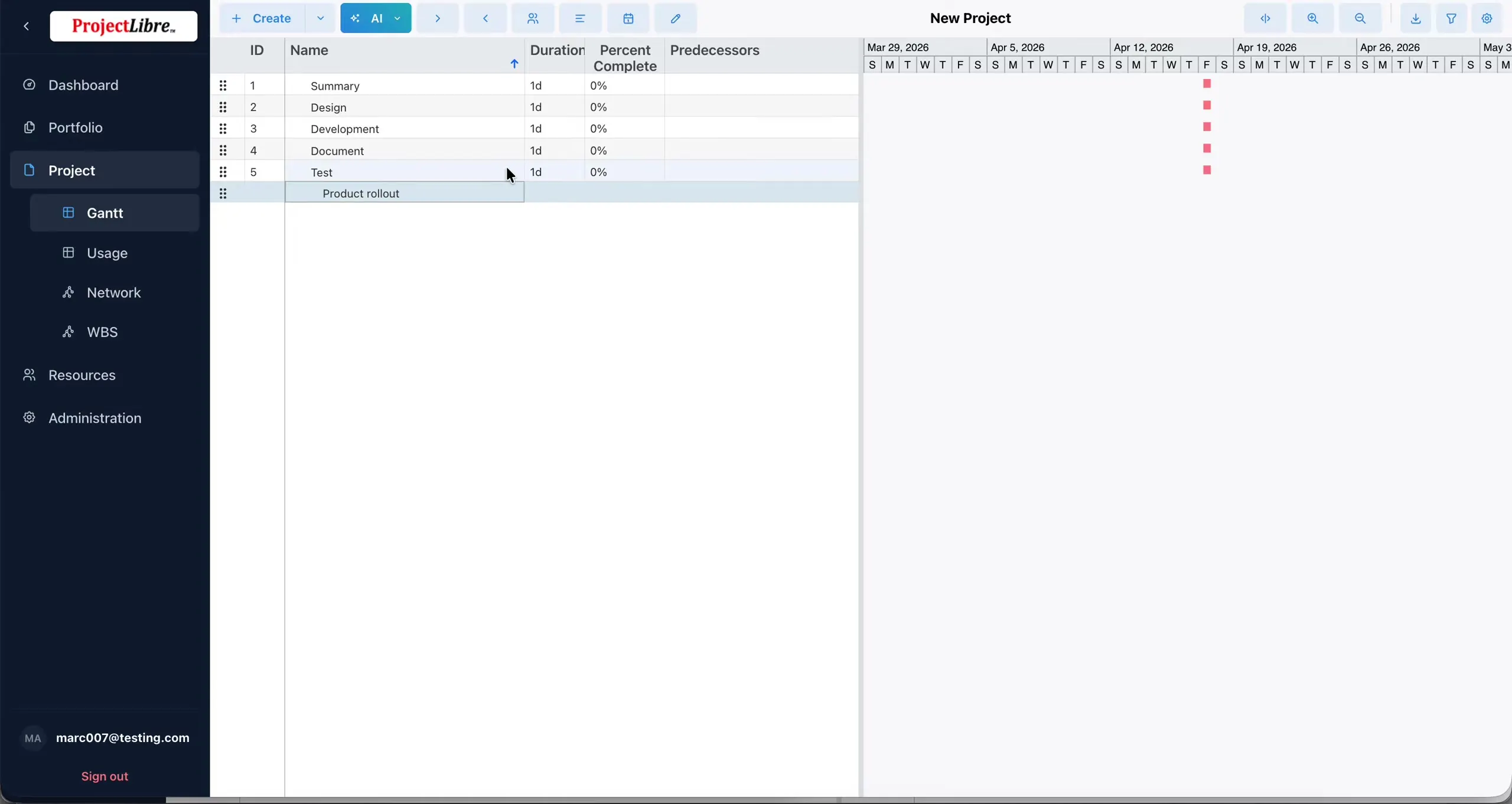Click the pencil edit icon
The image size is (1512, 804).
pyautogui.click(x=676, y=18)
